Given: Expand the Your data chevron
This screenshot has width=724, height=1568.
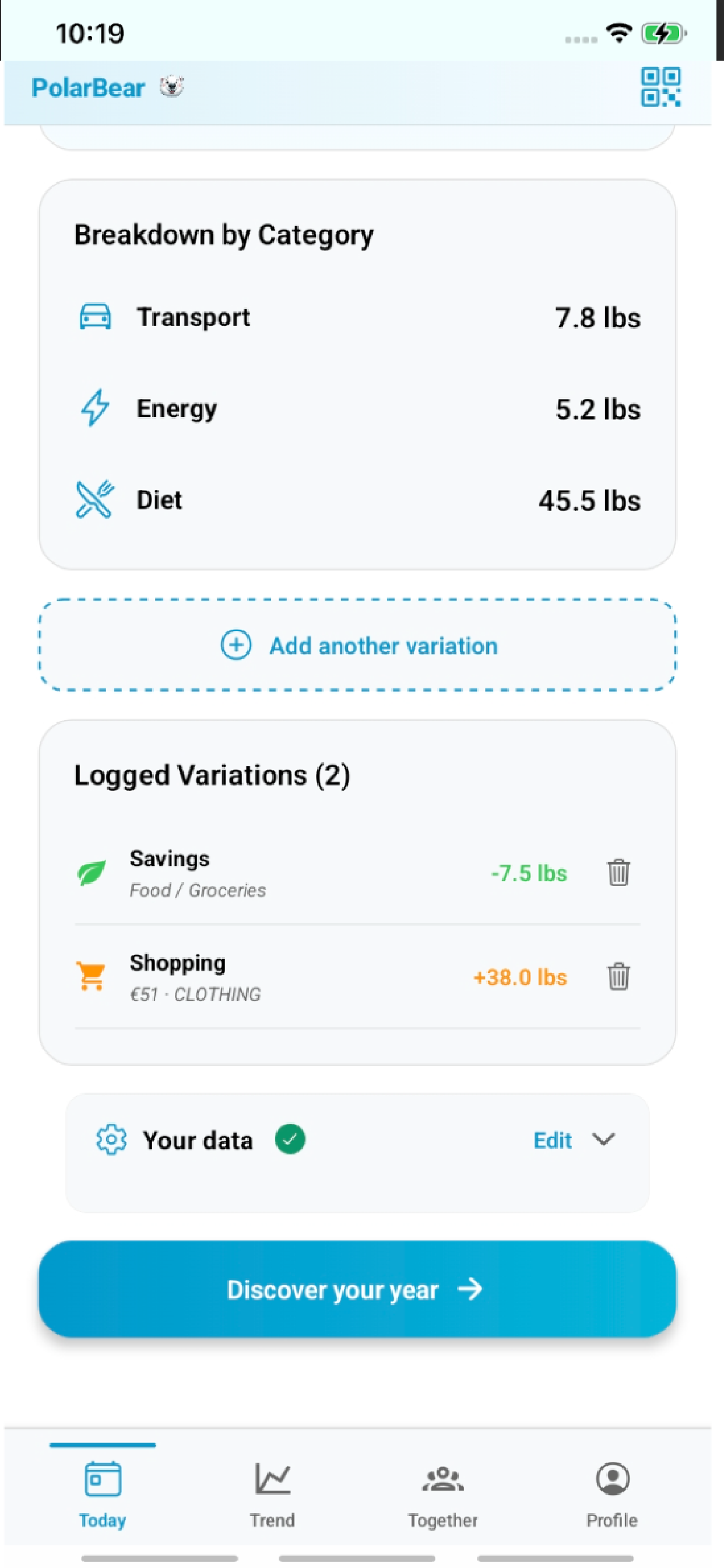Looking at the screenshot, I should pyautogui.click(x=603, y=1139).
